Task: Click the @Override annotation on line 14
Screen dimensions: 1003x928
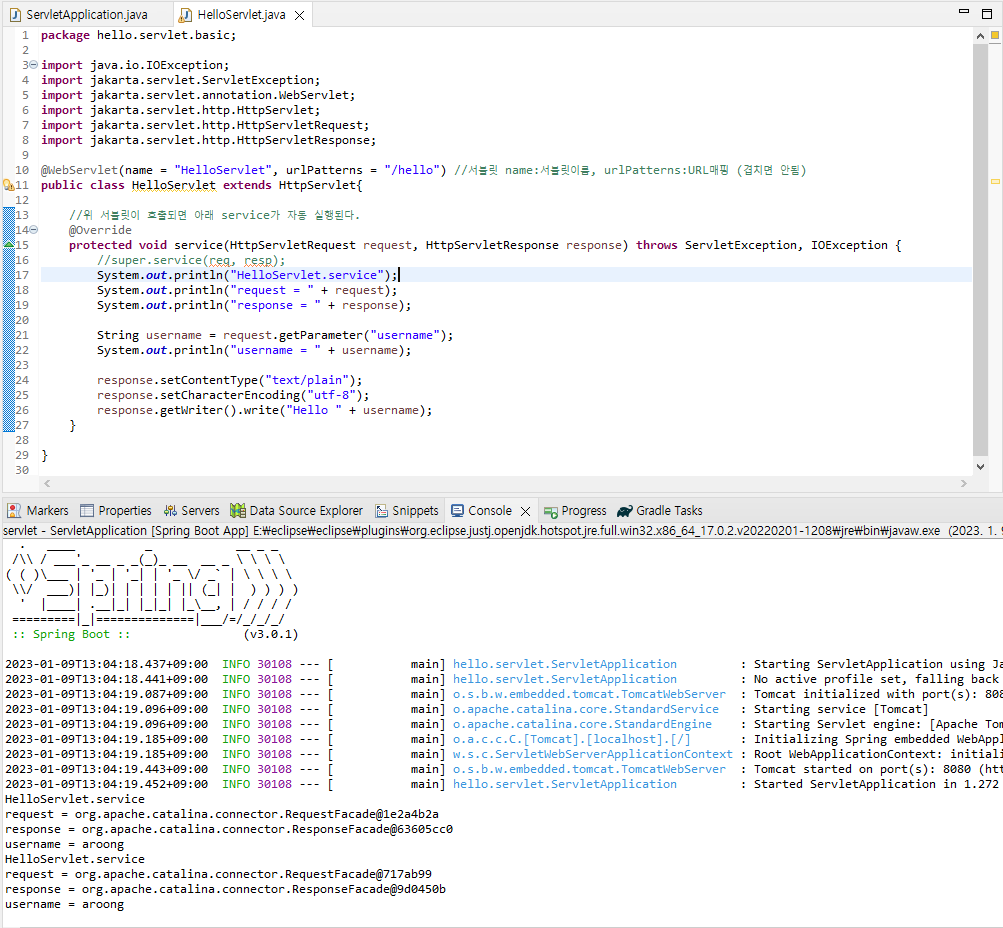Action: click(100, 230)
